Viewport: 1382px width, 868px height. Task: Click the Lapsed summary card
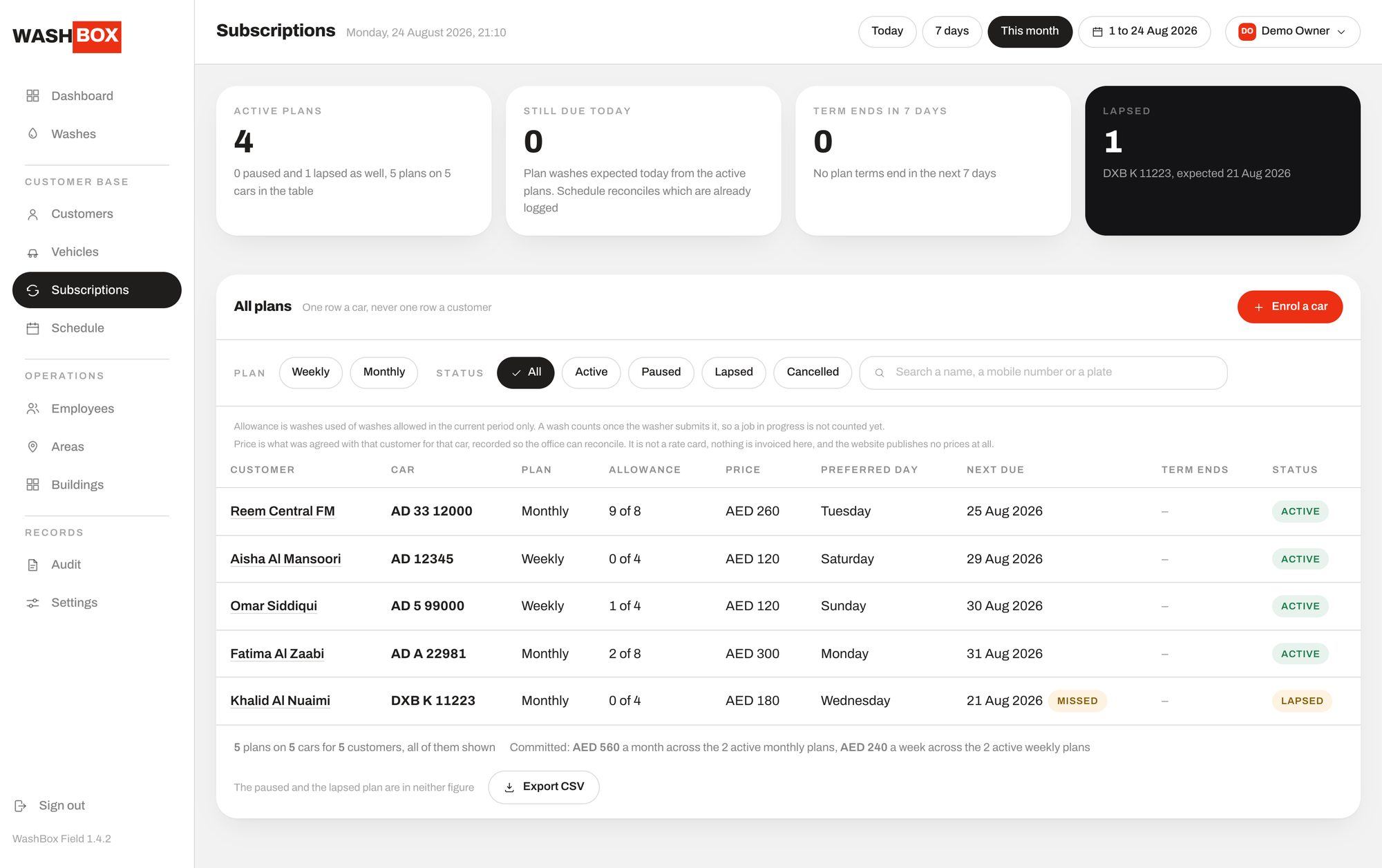coord(1222,160)
